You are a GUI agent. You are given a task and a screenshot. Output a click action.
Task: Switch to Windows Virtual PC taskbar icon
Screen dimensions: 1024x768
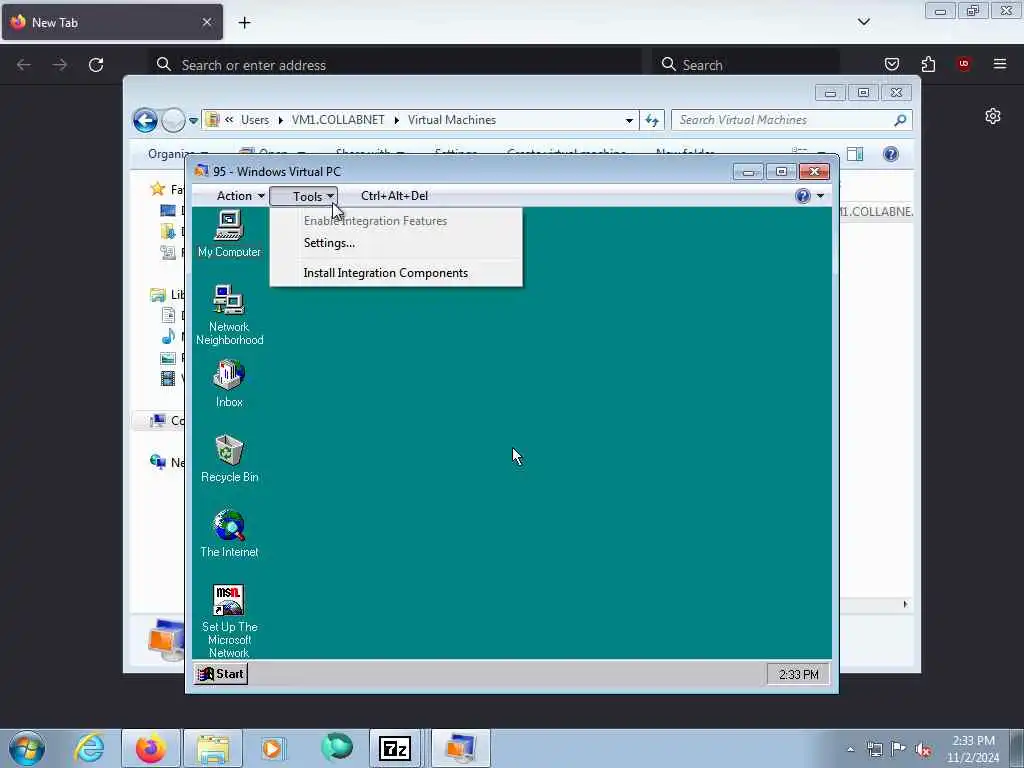(x=460, y=748)
